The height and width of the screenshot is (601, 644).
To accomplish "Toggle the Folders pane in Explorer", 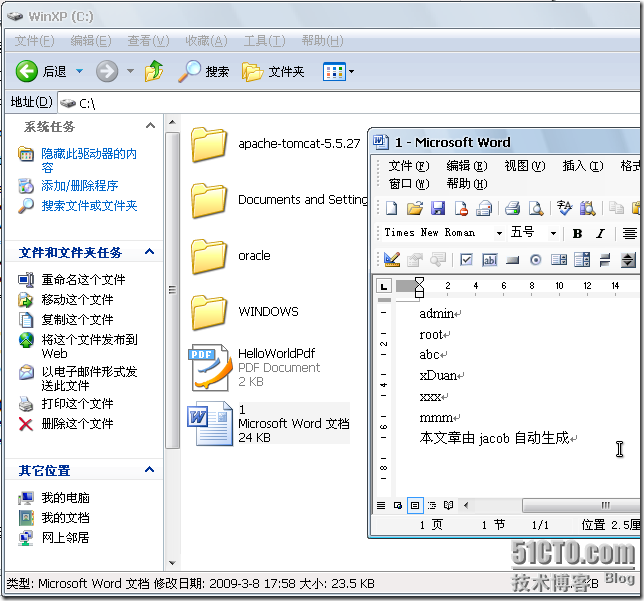I will (273, 71).
